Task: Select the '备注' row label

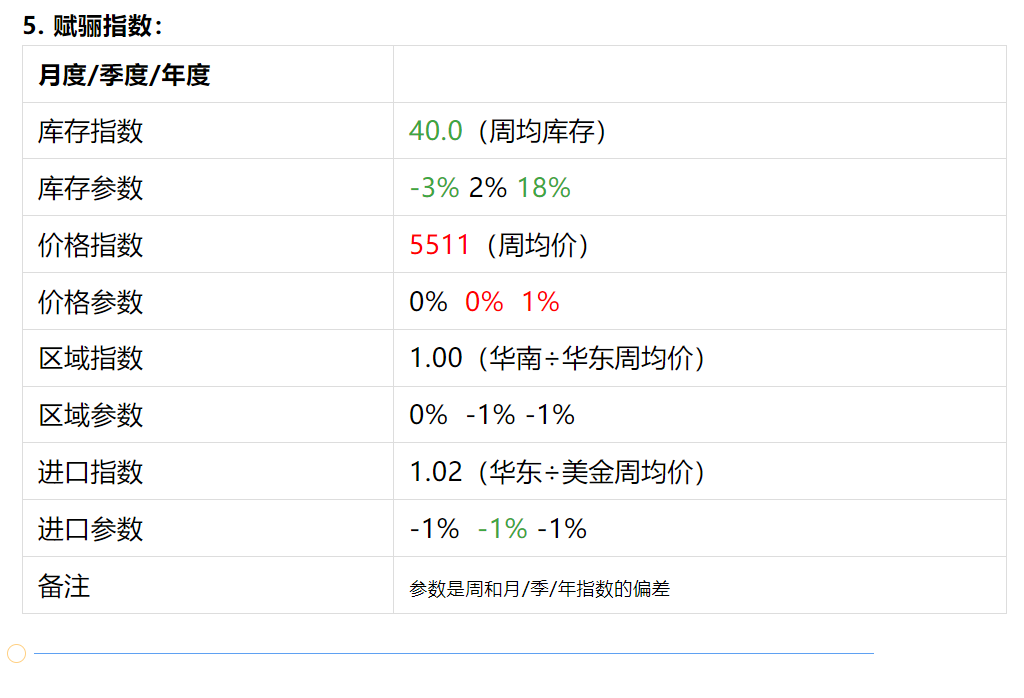Action: pos(64,586)
